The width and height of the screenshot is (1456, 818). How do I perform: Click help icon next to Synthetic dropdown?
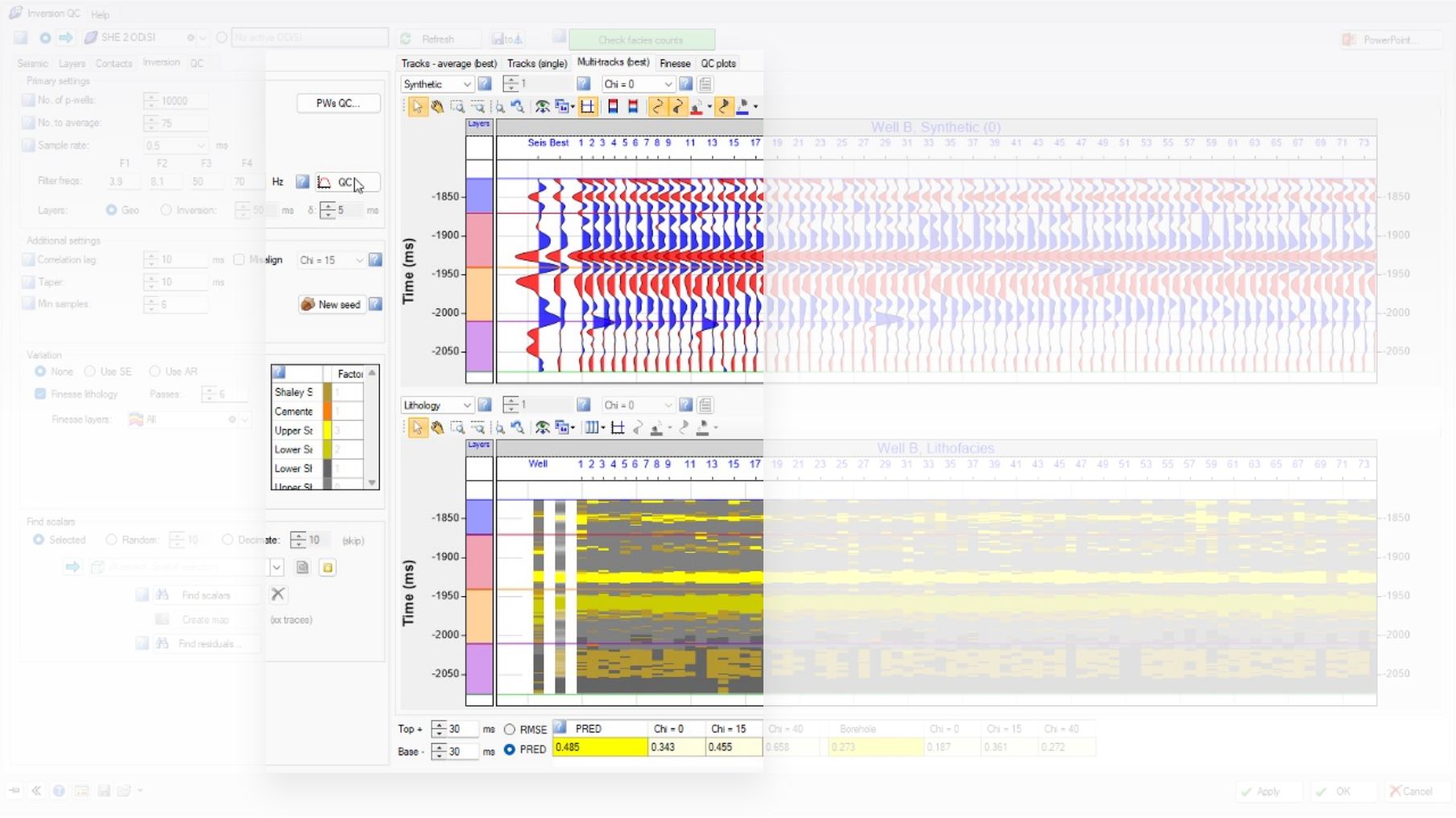point(485,84)
